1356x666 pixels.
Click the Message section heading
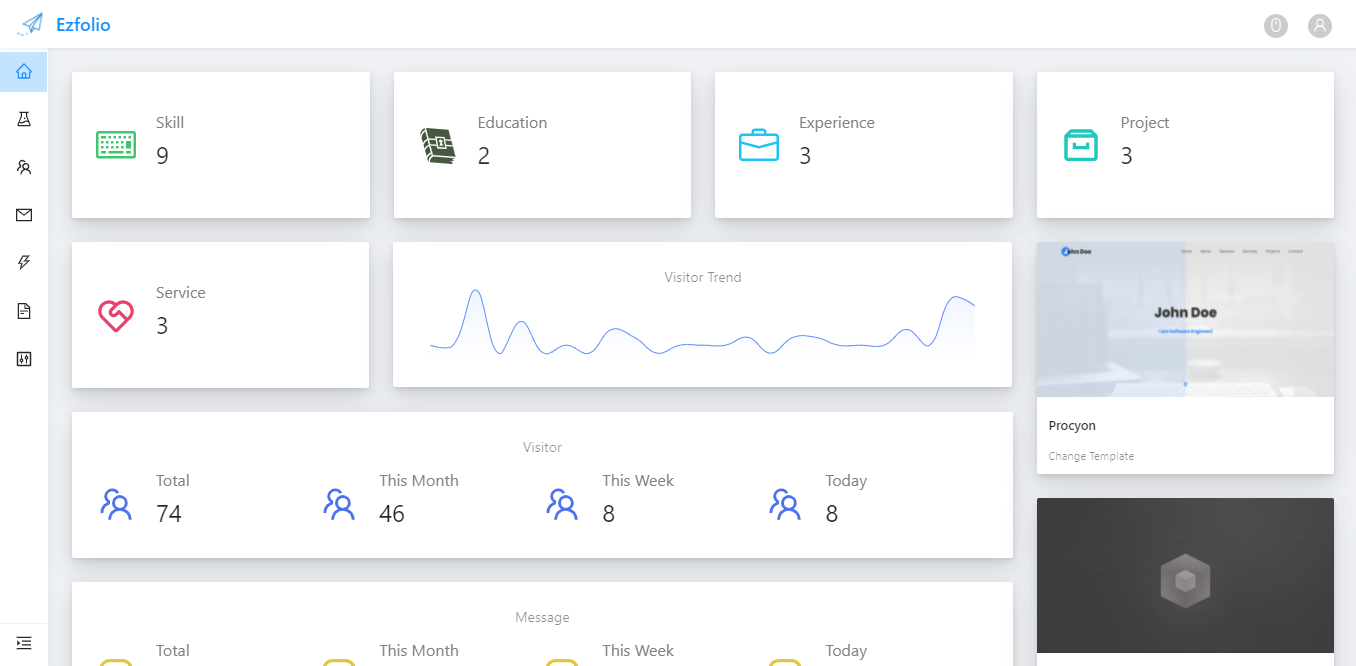(x=542, y=617)
